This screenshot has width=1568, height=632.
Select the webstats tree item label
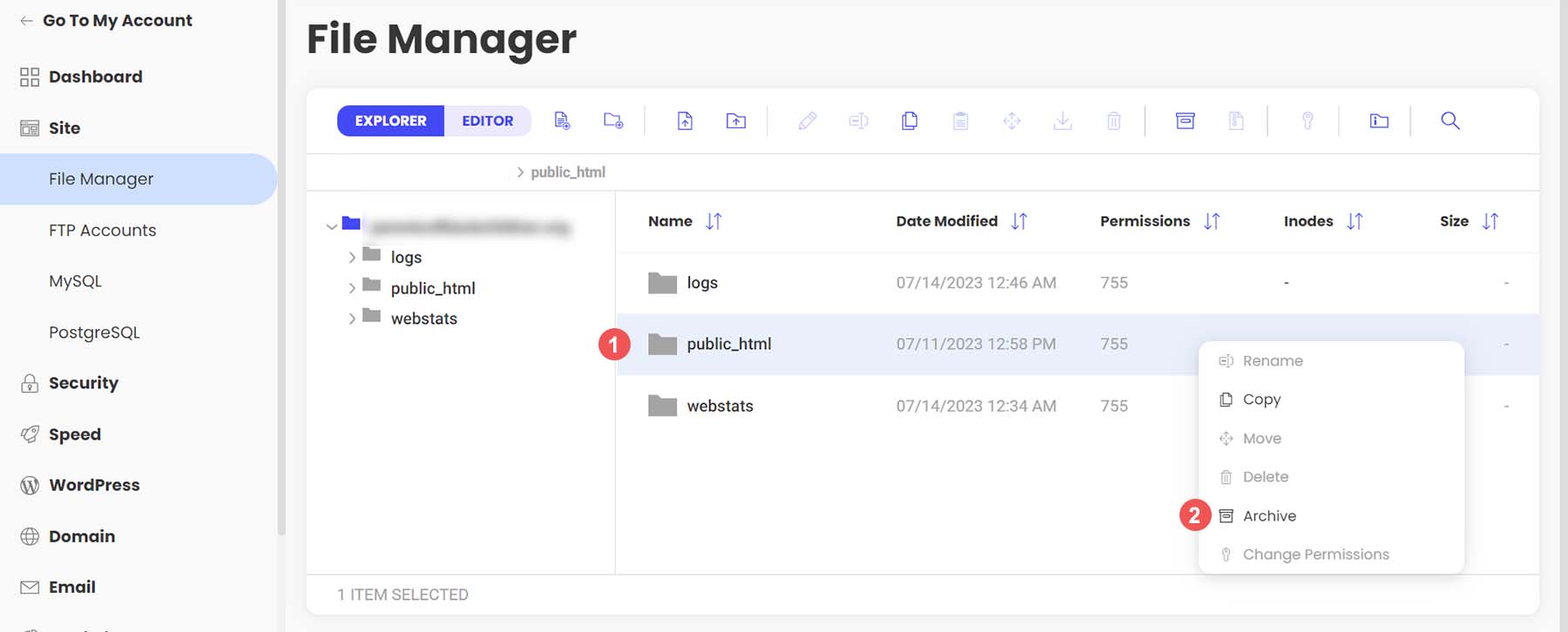tap(424, 319)
